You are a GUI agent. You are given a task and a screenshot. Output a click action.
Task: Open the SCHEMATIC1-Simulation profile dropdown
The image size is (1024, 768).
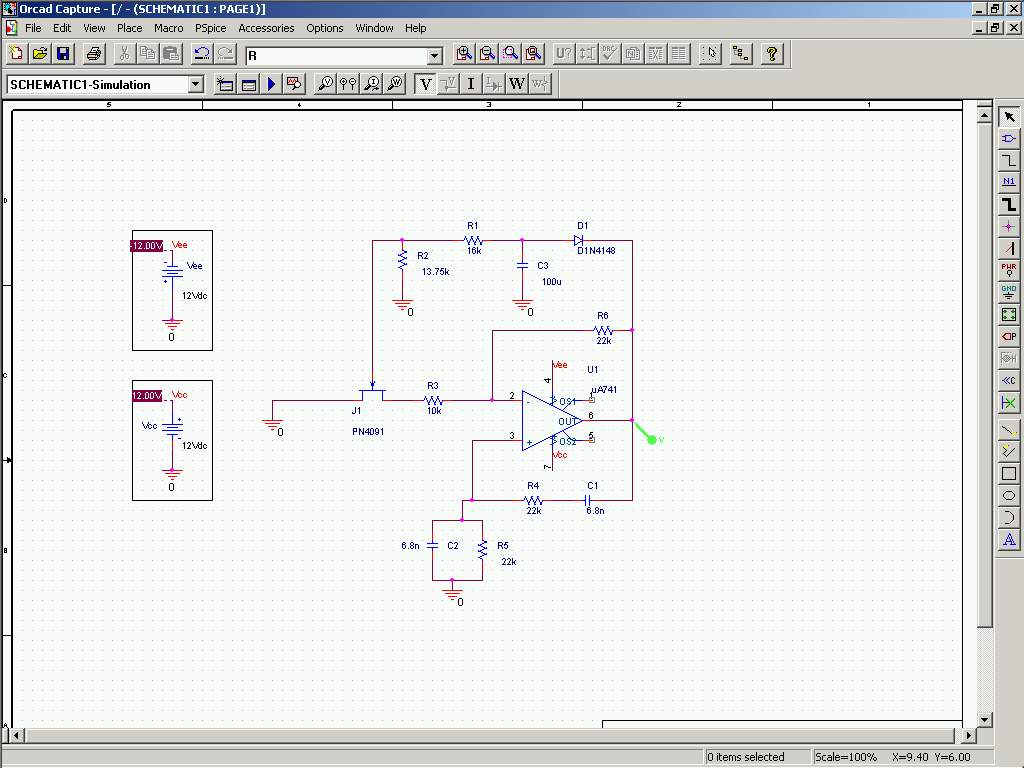click(x=195, y=84)
